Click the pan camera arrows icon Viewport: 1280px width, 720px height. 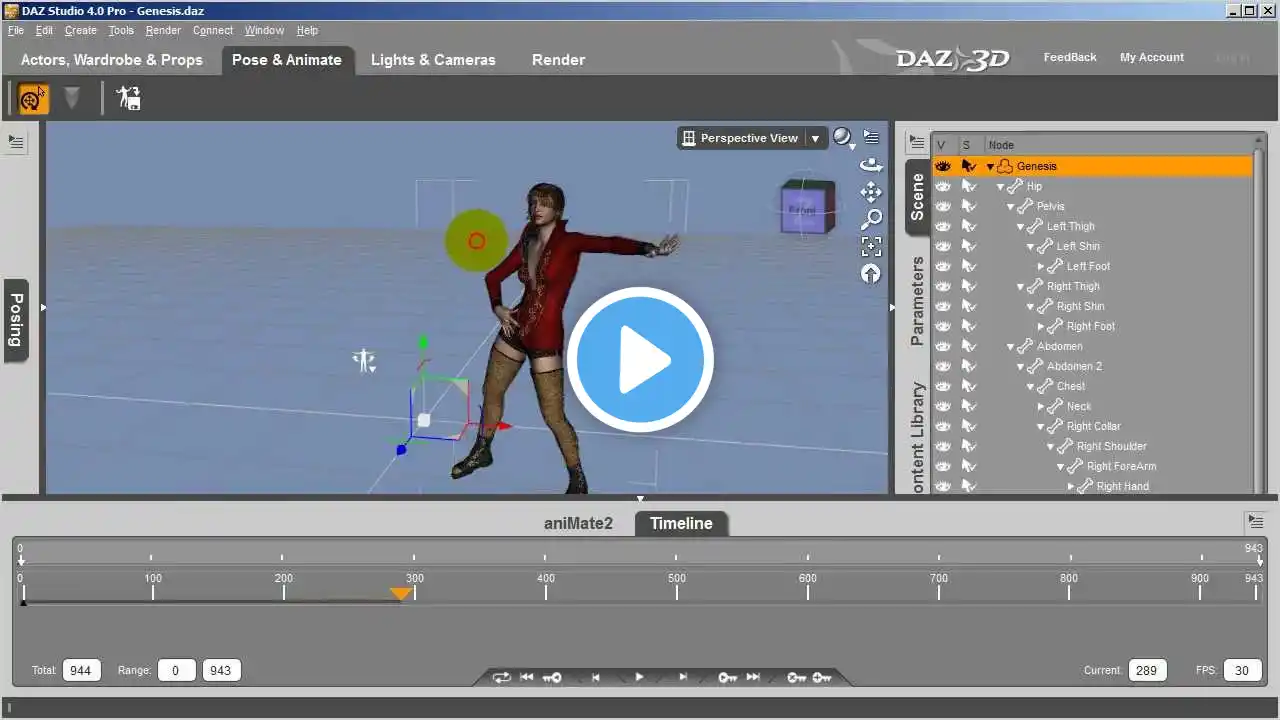(871, 191)
